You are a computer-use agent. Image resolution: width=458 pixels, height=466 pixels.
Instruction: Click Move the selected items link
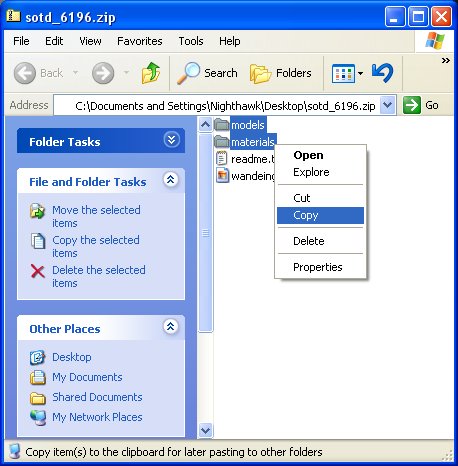pyautogui.click(x=96, y=216)
